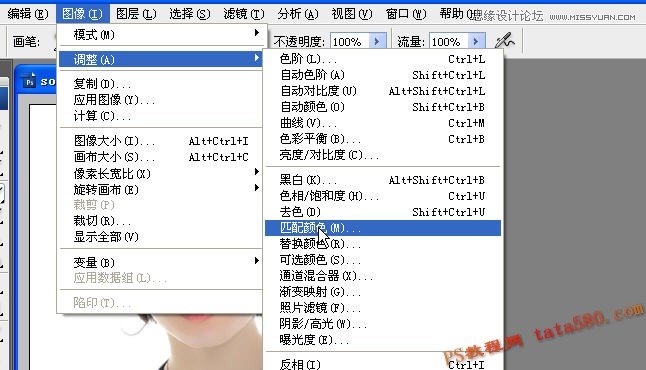Click 匹配颜色(M) menu item

pos(383,228)
